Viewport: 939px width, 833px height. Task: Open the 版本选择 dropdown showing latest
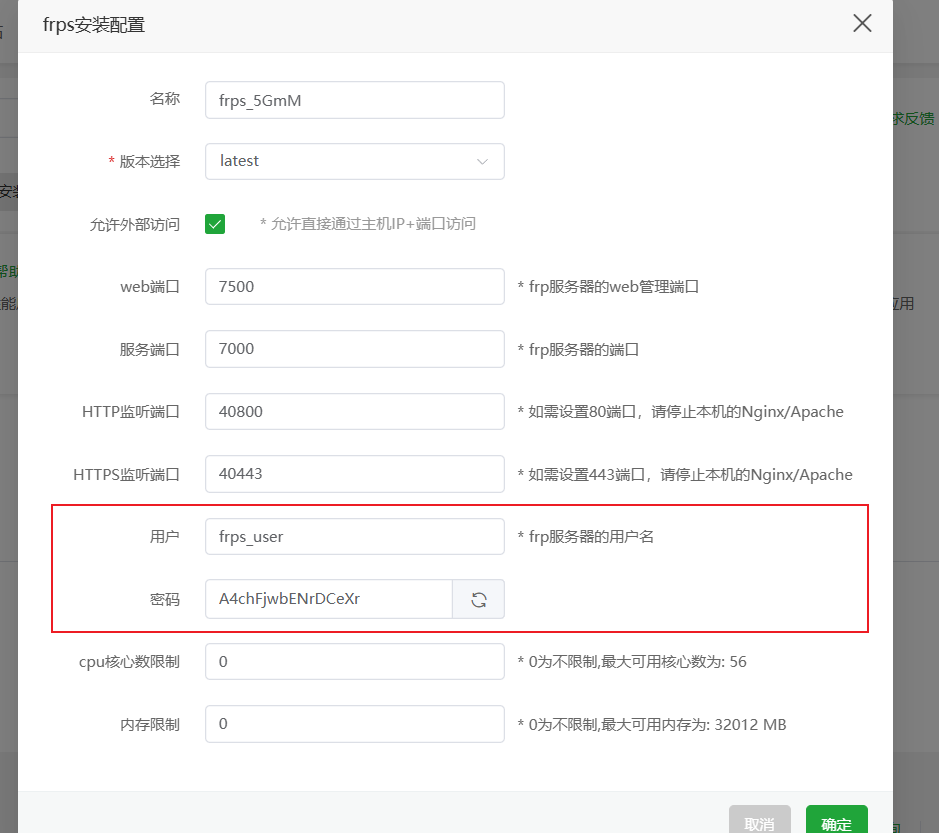tap(354, 161)
